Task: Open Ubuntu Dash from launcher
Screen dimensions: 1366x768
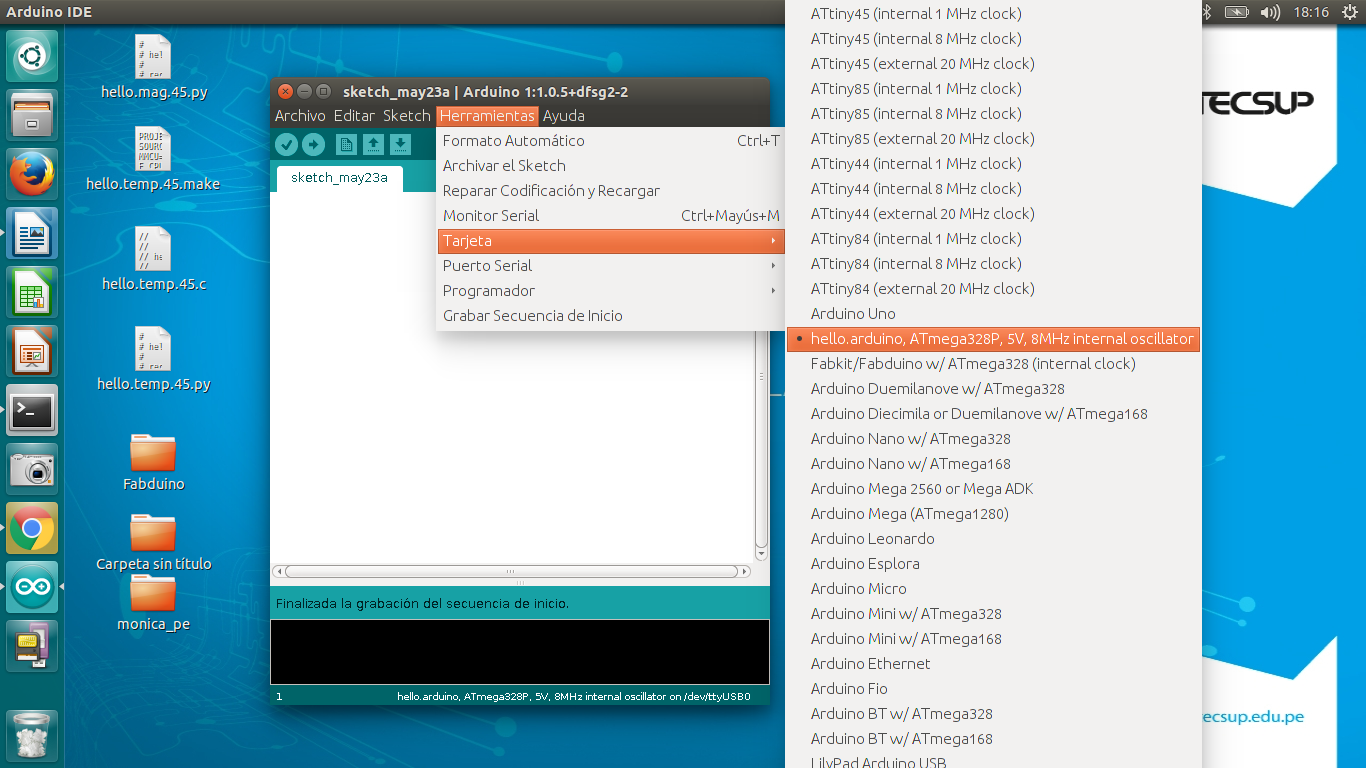Action: point(32,57)
